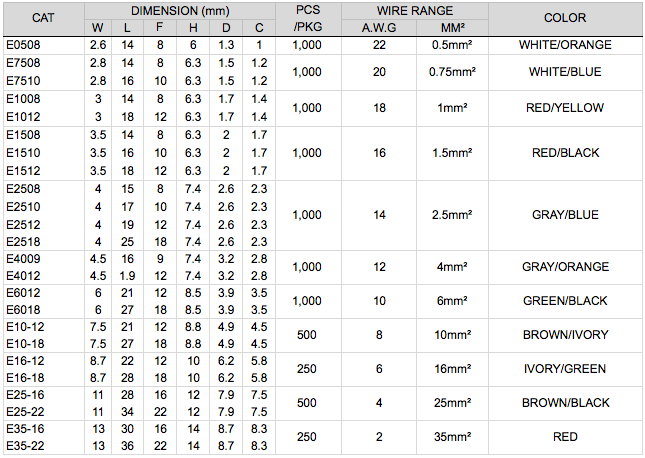
Task: Select the E35-22 catalog entry
Action: 26,446
